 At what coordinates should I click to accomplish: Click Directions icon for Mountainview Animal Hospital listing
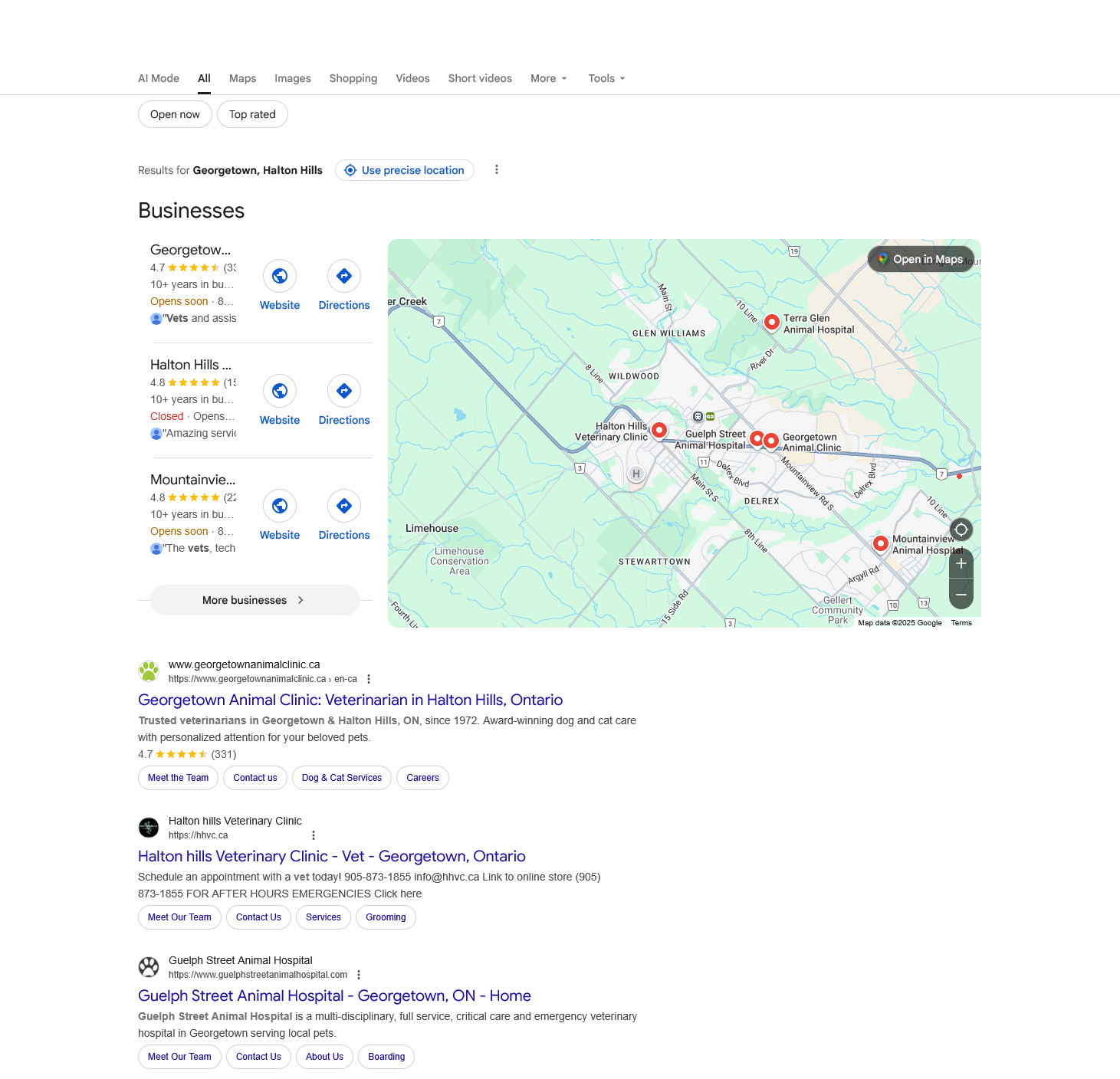pos(344,506)
